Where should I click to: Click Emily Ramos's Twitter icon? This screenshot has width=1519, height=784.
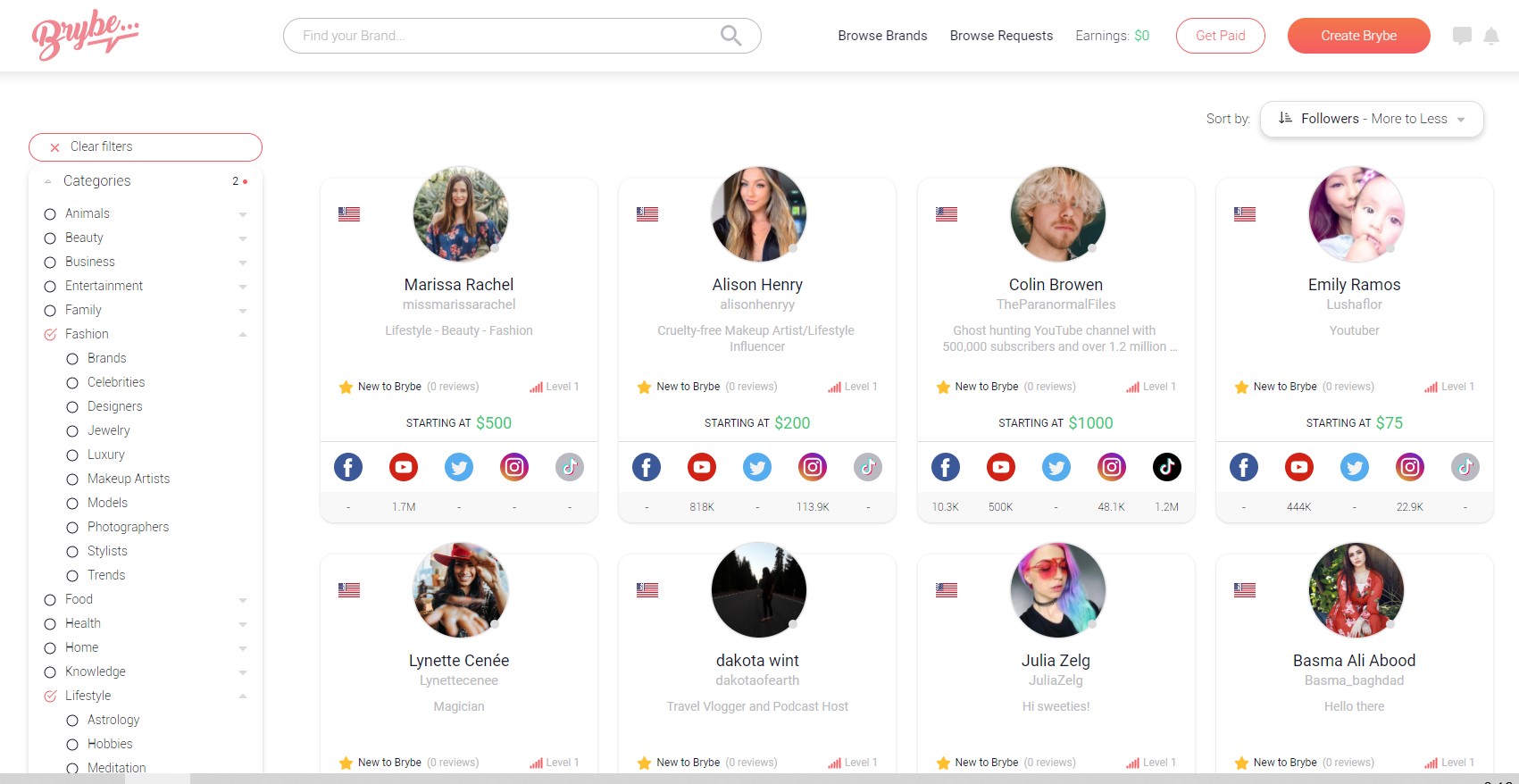pyautogui.click(x=1355, y=467)
